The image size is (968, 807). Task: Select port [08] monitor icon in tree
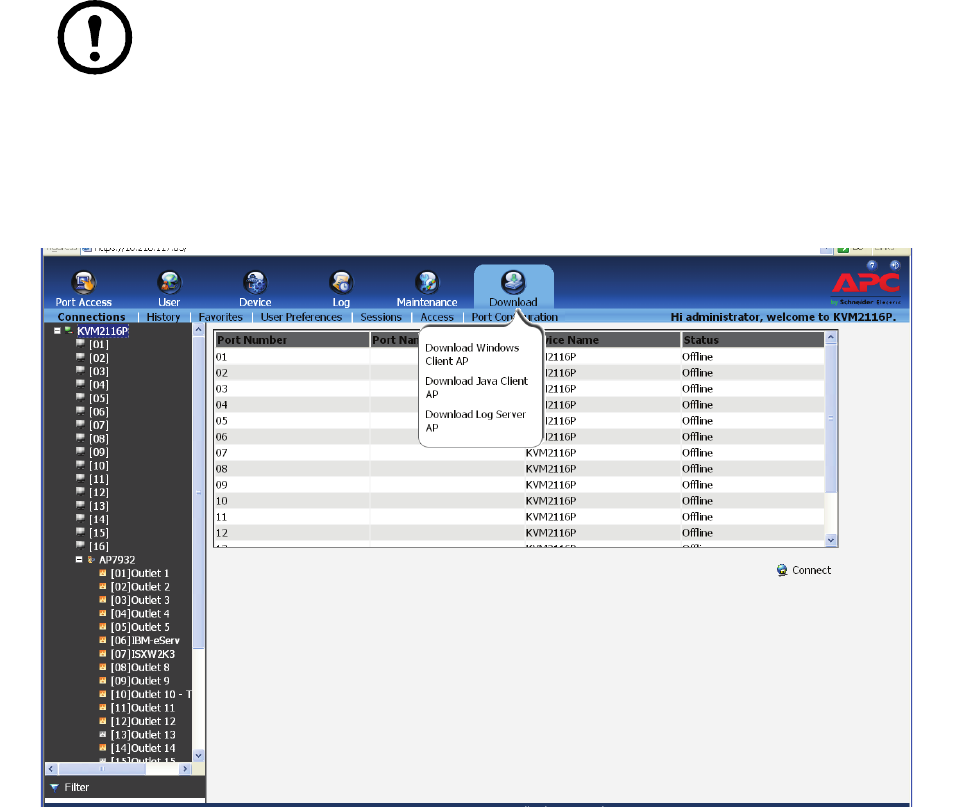click(x=80, y=438)
